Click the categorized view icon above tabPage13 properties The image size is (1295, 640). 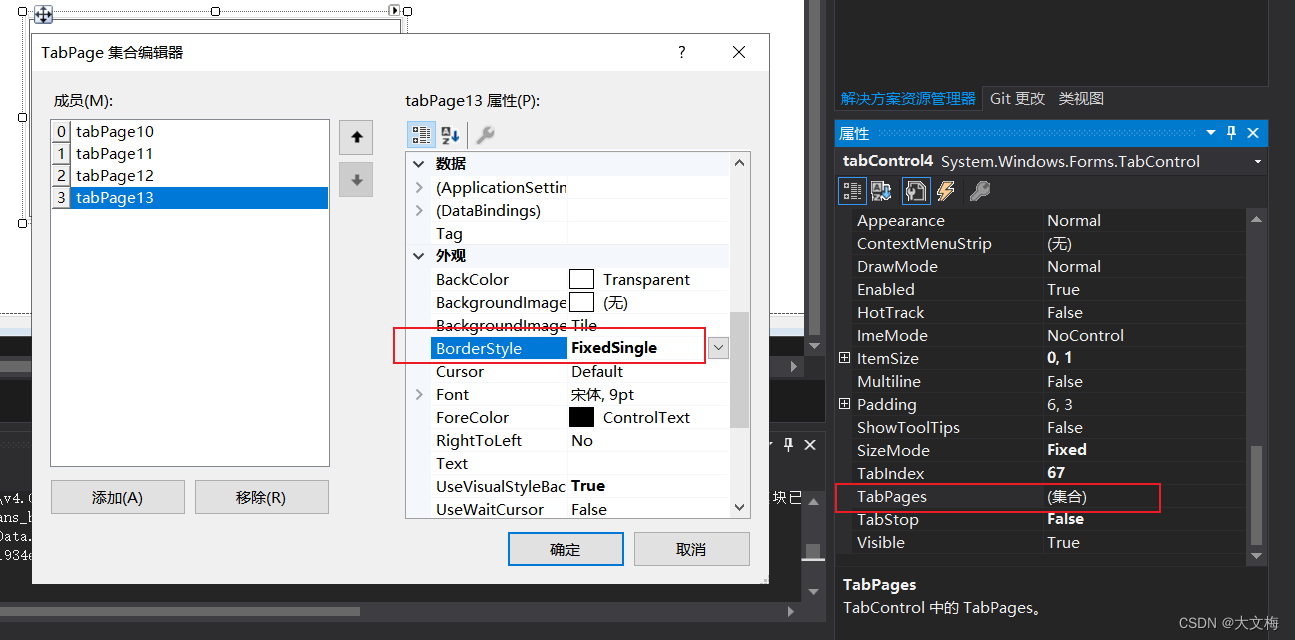point(421,134)
